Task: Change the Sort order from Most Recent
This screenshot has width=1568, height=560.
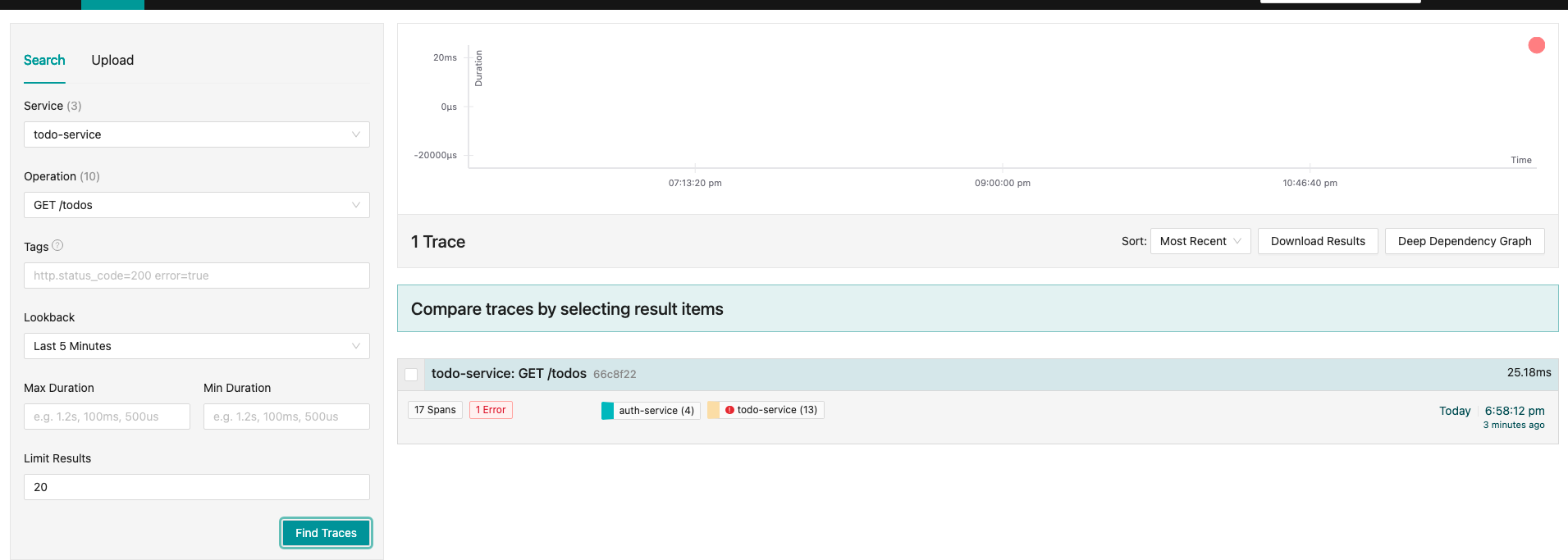Action: tap(1200, 241)
